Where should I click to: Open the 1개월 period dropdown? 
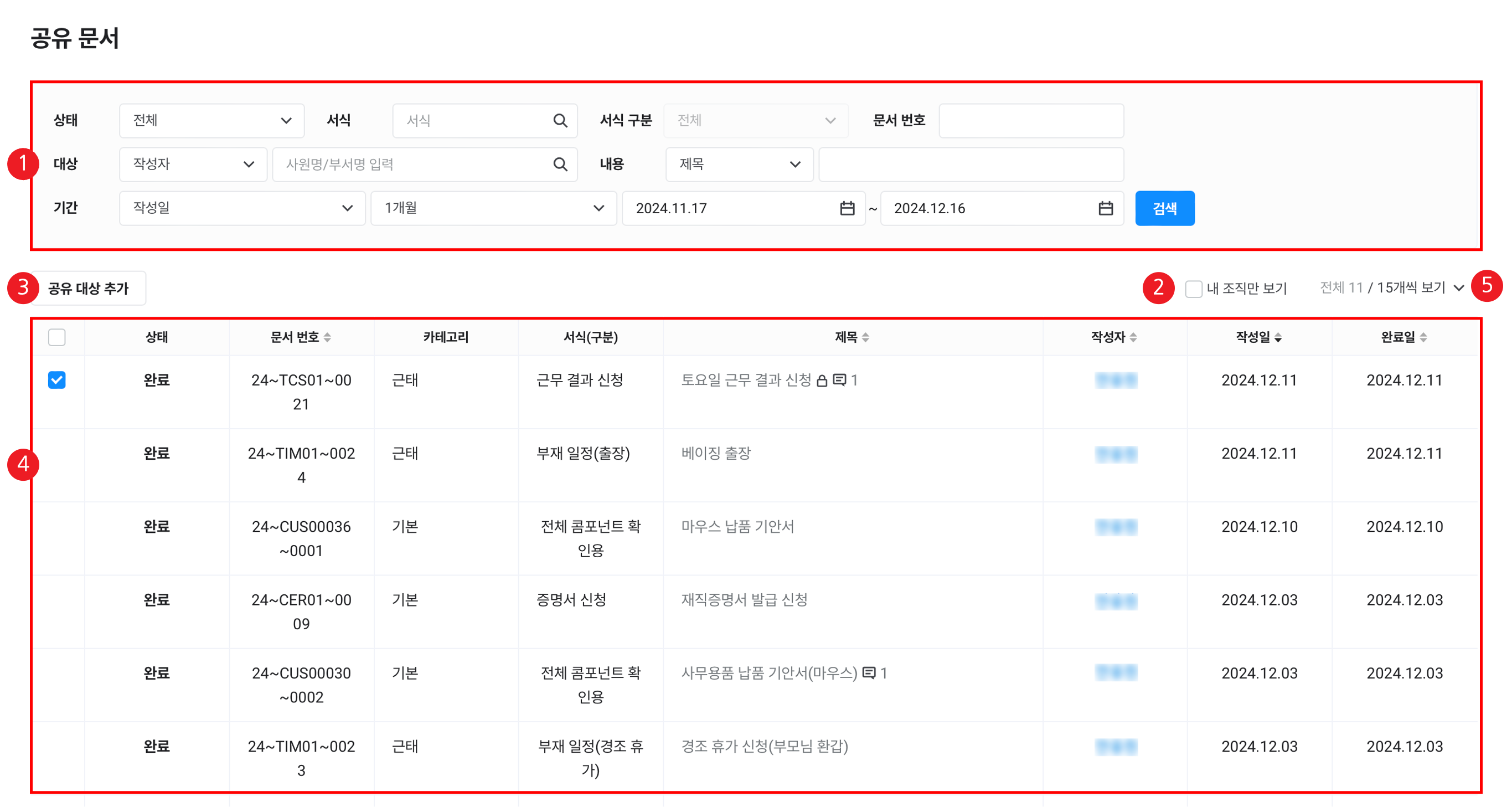click(x=493, y=208)
